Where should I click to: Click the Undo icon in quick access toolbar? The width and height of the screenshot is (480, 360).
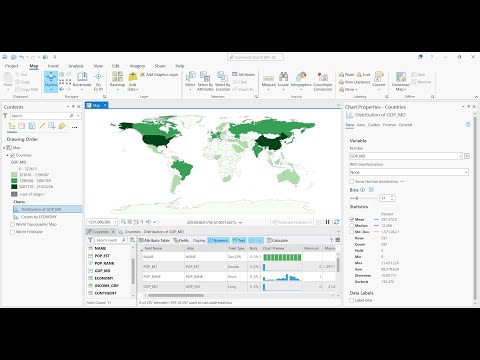coord(22,57)
